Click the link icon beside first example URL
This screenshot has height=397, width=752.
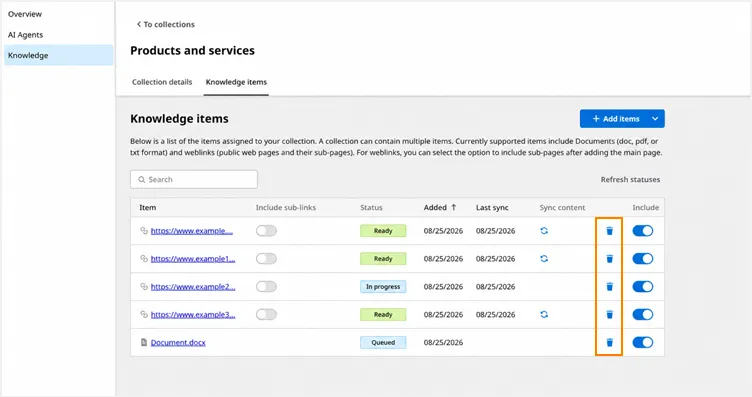coord(143,231)
